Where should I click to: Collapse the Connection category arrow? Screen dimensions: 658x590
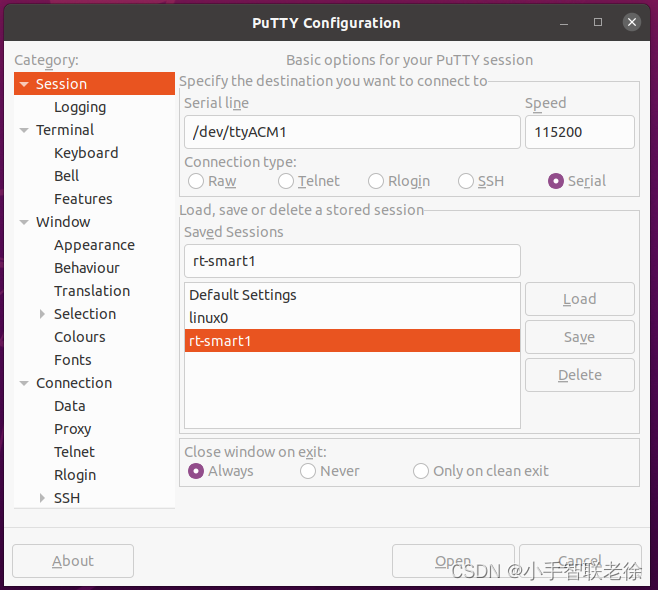click(24, 383)
